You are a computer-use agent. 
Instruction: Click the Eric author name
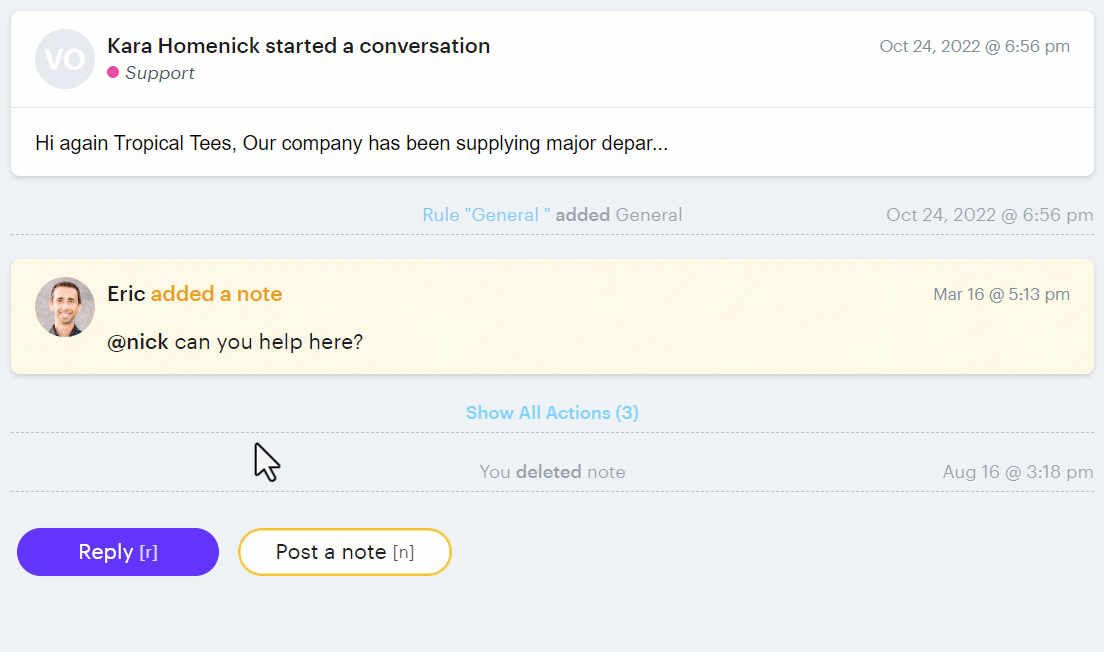(126, 294)
